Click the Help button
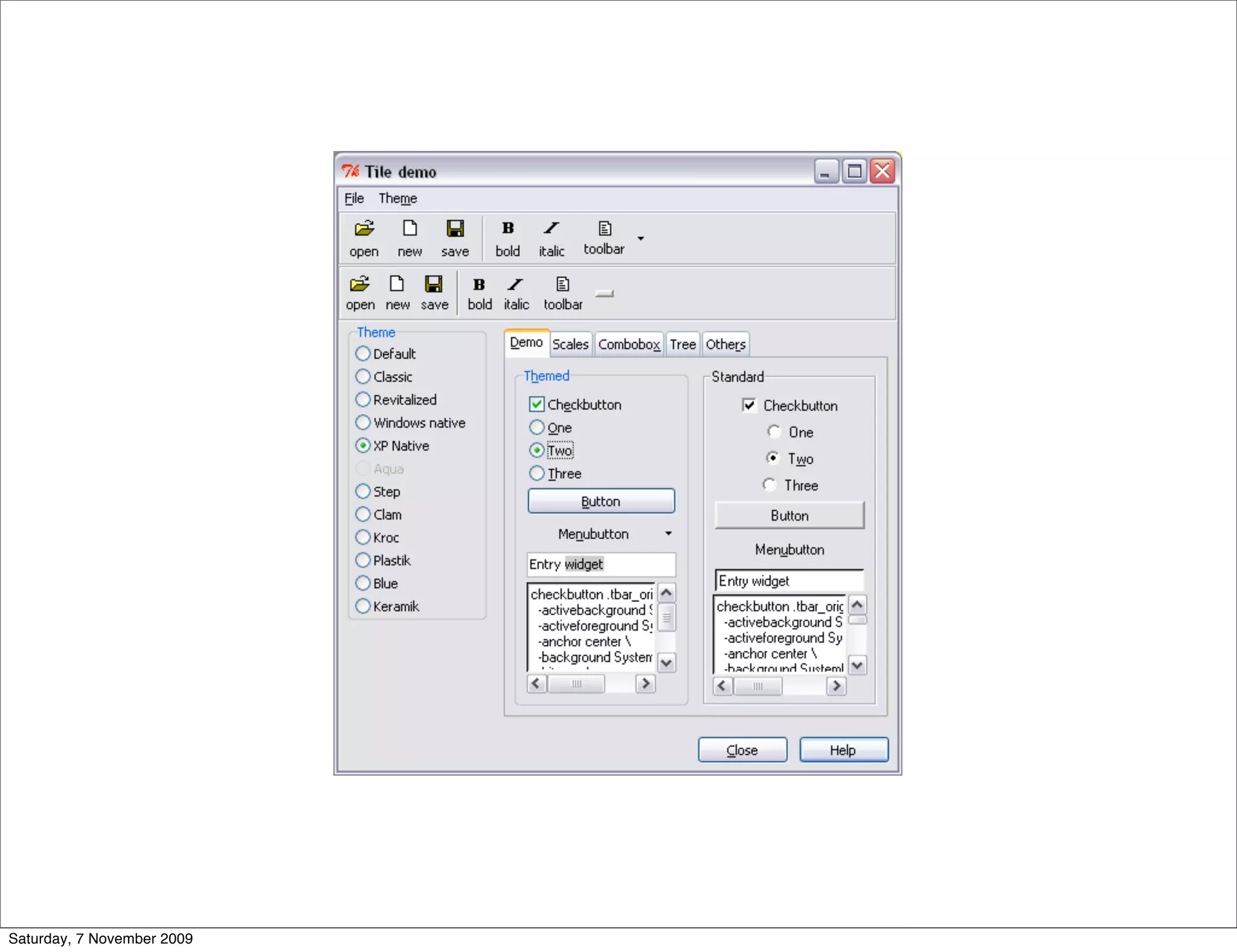The image size is (1237, 952). coord(843,750)
